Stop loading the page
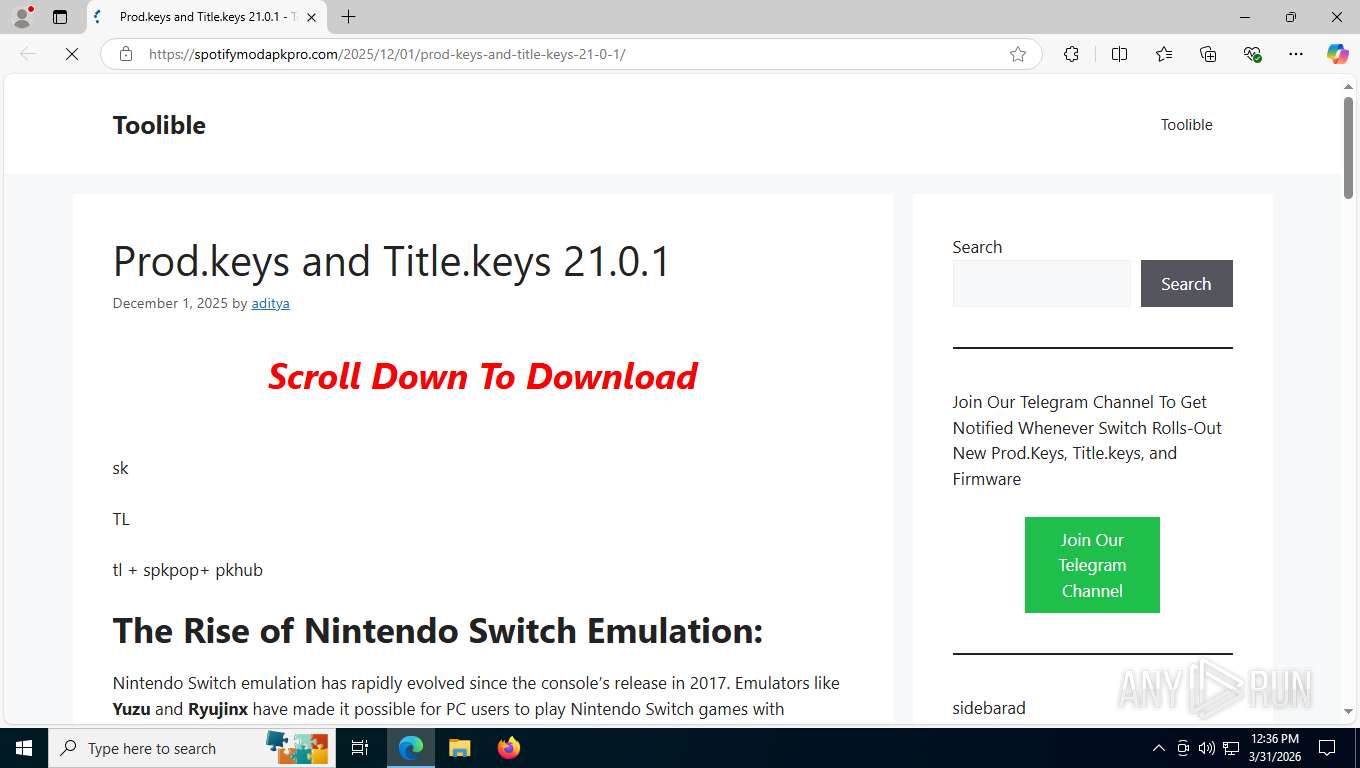1360x768 pixels. [72, 54]
